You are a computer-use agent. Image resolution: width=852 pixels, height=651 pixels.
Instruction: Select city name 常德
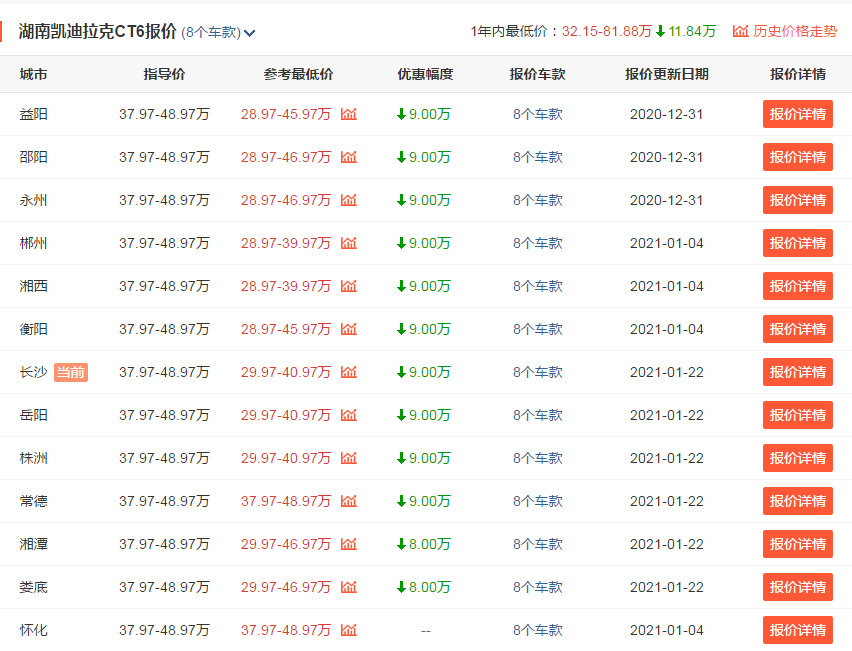pyautogui.click(x=34, y=501)
